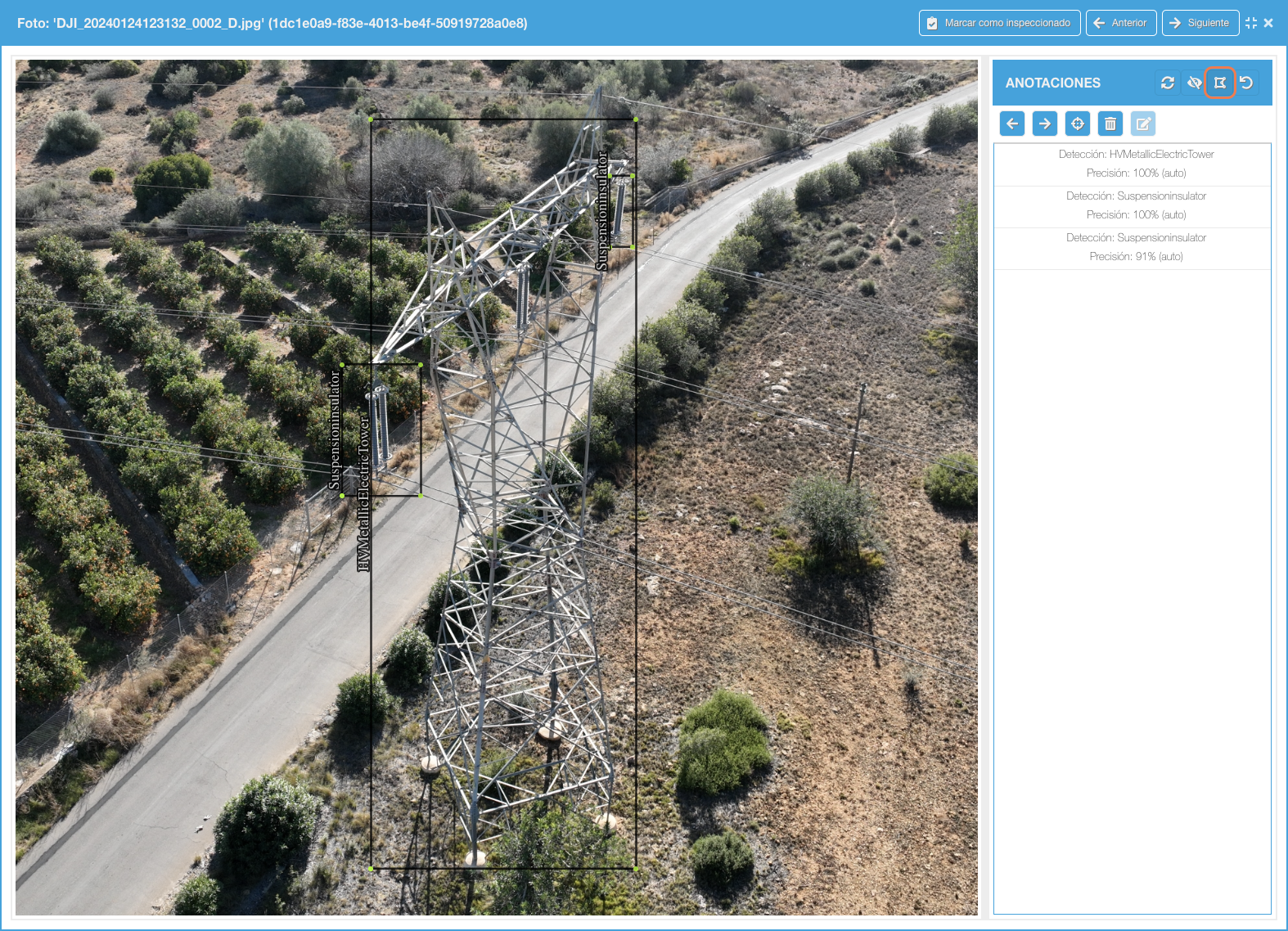Click the undo arrow in the Anotaciones header
Screen dimensions: 1288x931
point(1246,83)
